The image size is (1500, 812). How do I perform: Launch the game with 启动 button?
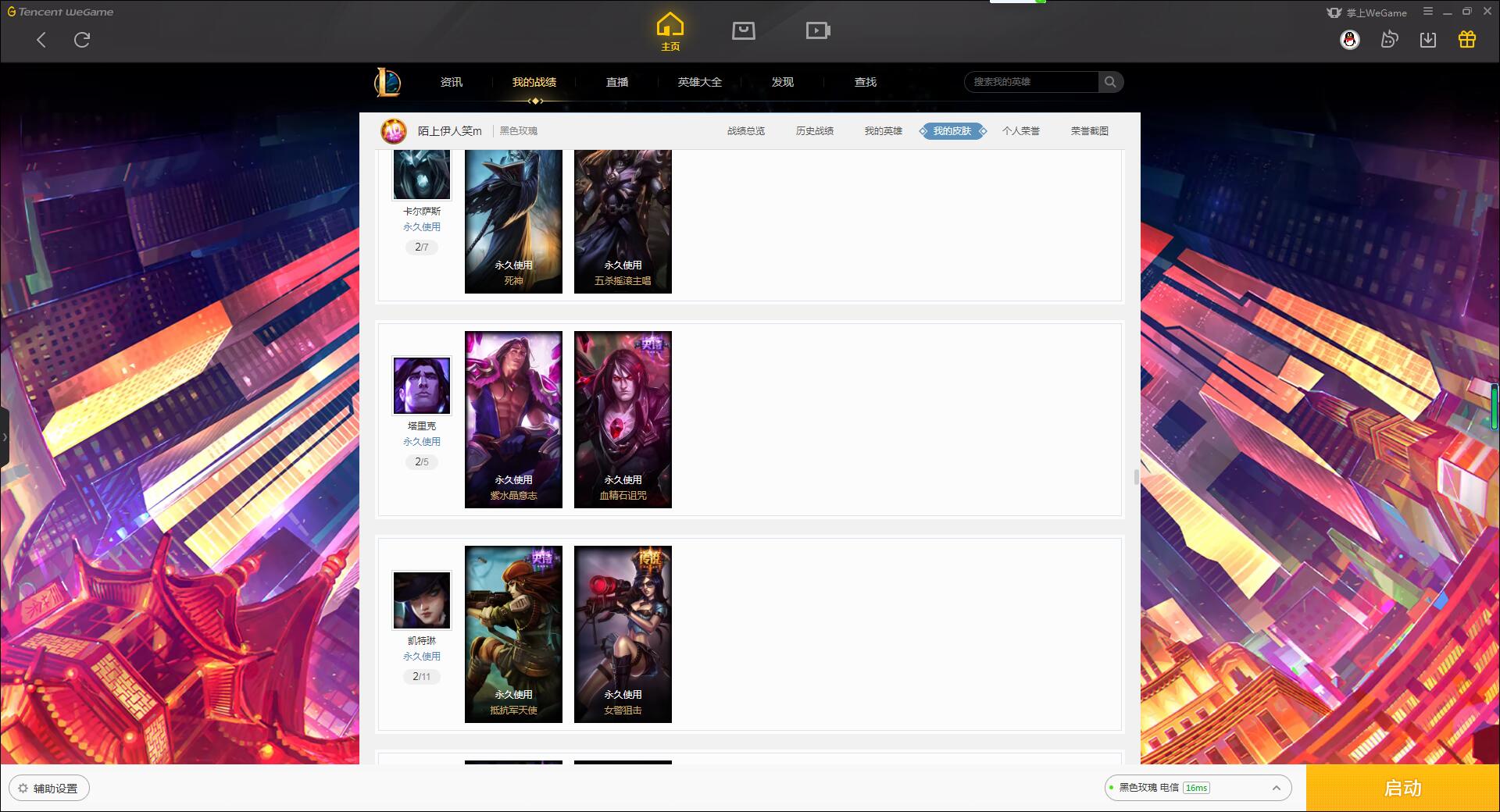[x=1403, y=789]
